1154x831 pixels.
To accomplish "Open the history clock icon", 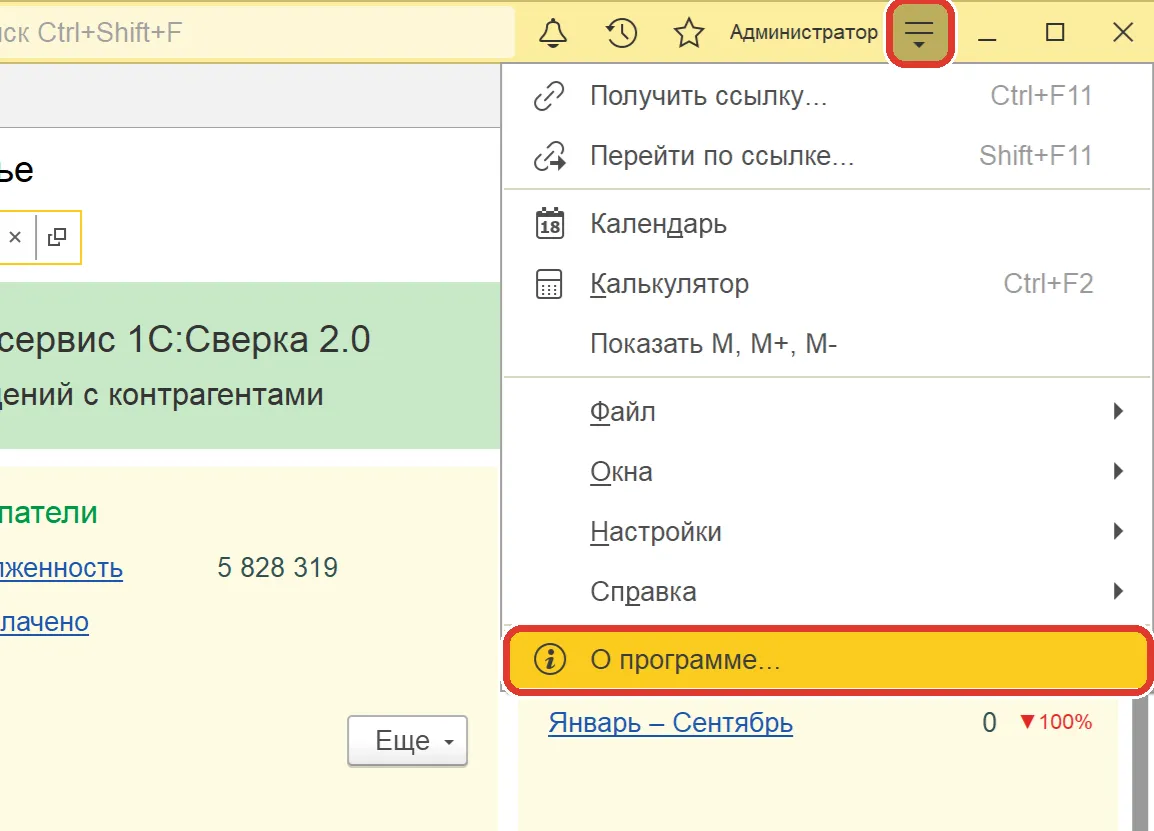I will pos(621,33).
